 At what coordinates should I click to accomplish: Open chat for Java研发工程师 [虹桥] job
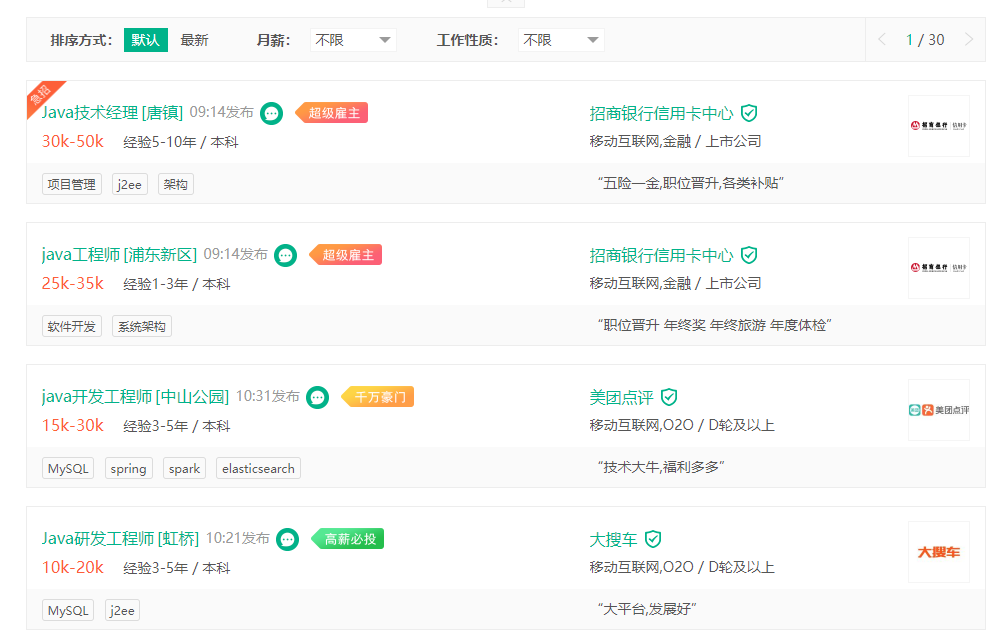(287, 540)
